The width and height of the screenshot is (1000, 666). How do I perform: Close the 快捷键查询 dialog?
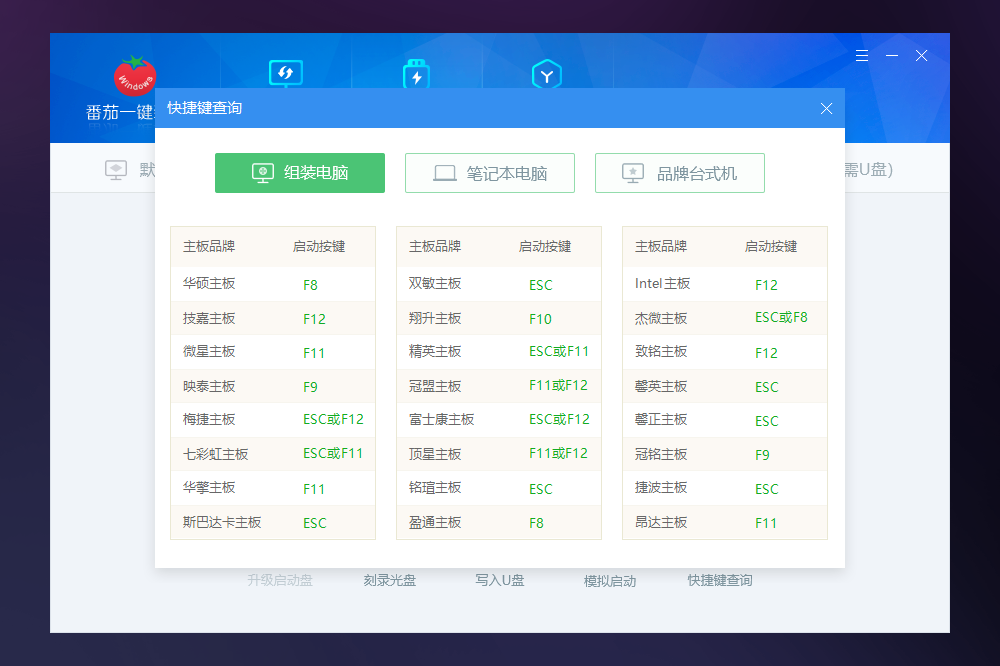click(827, 108)
